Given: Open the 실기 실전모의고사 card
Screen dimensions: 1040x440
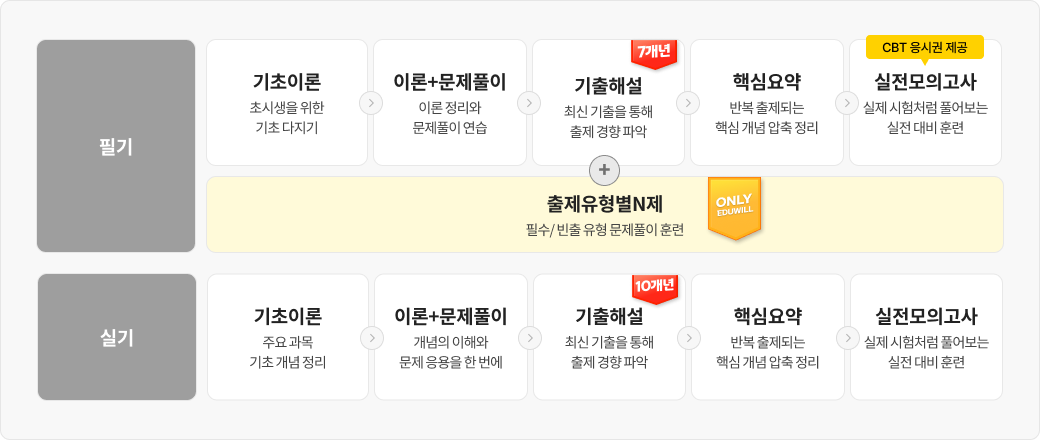Looking at the screenshot, I should tap(925, 337).
